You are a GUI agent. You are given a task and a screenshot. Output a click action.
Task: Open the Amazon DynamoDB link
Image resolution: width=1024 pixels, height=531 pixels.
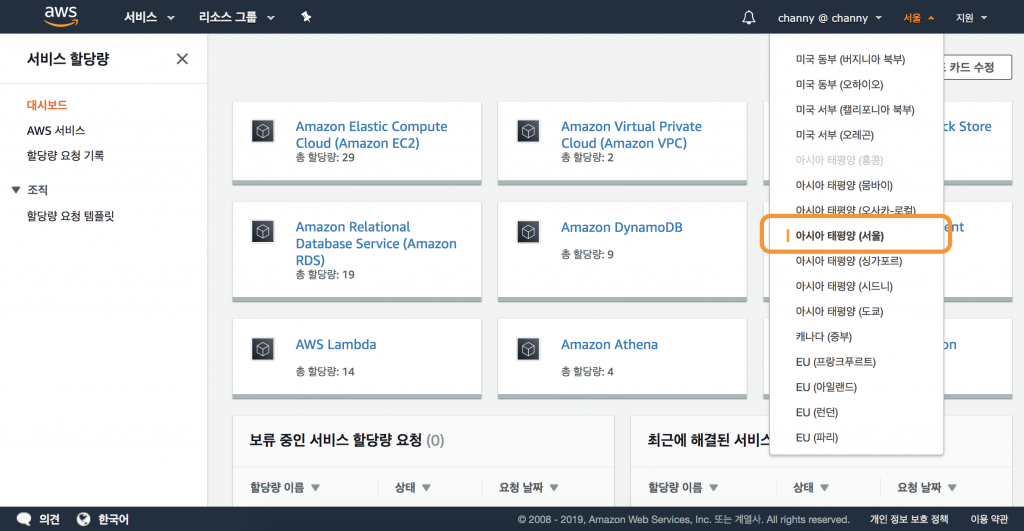622,227
